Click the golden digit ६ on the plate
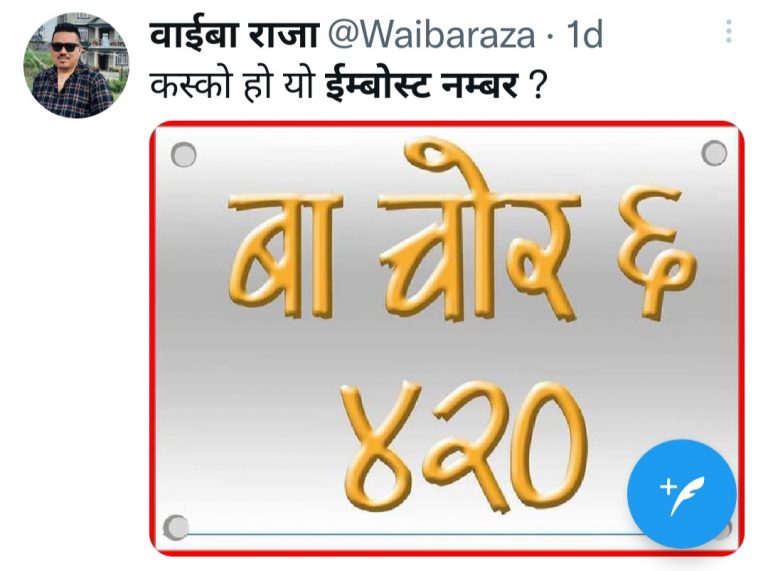 click(x=655, y=253)
